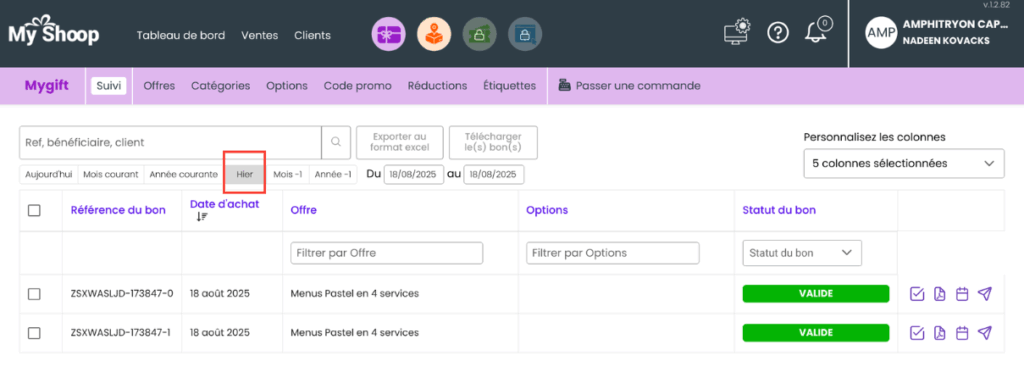Click the search magnifier icon

click(336, 142)
